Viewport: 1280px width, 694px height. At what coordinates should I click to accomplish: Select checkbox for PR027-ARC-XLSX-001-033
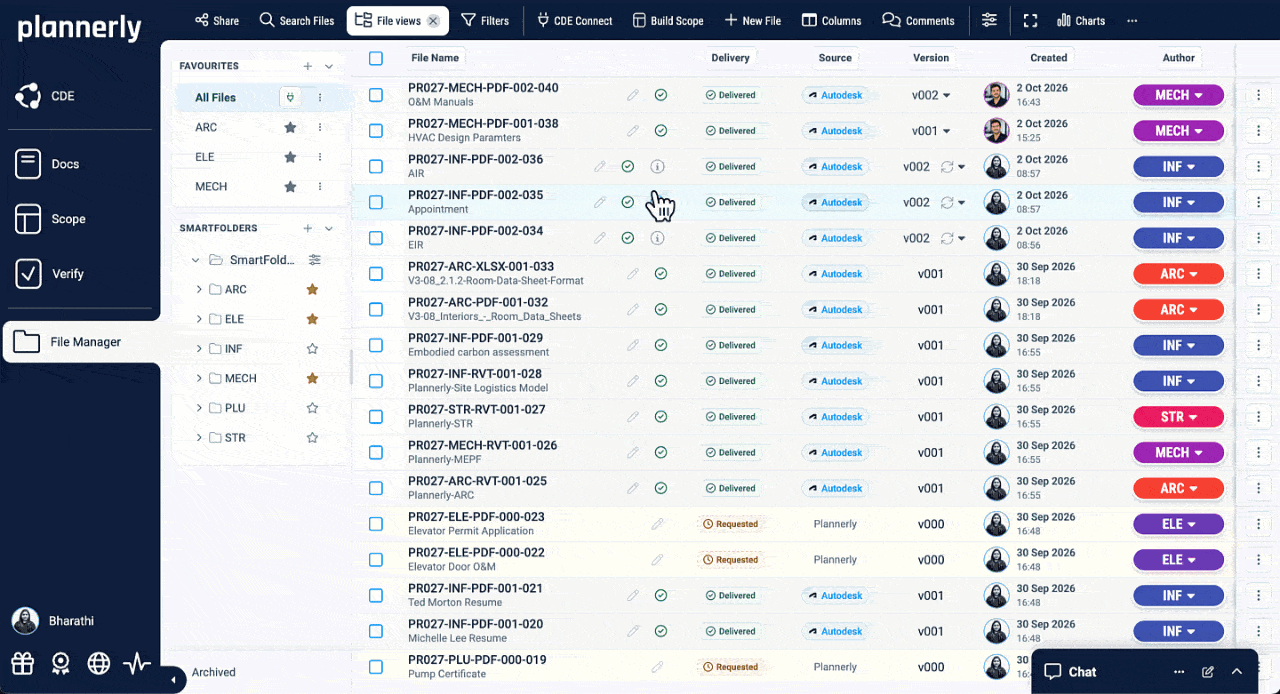[x=376, y=274]
